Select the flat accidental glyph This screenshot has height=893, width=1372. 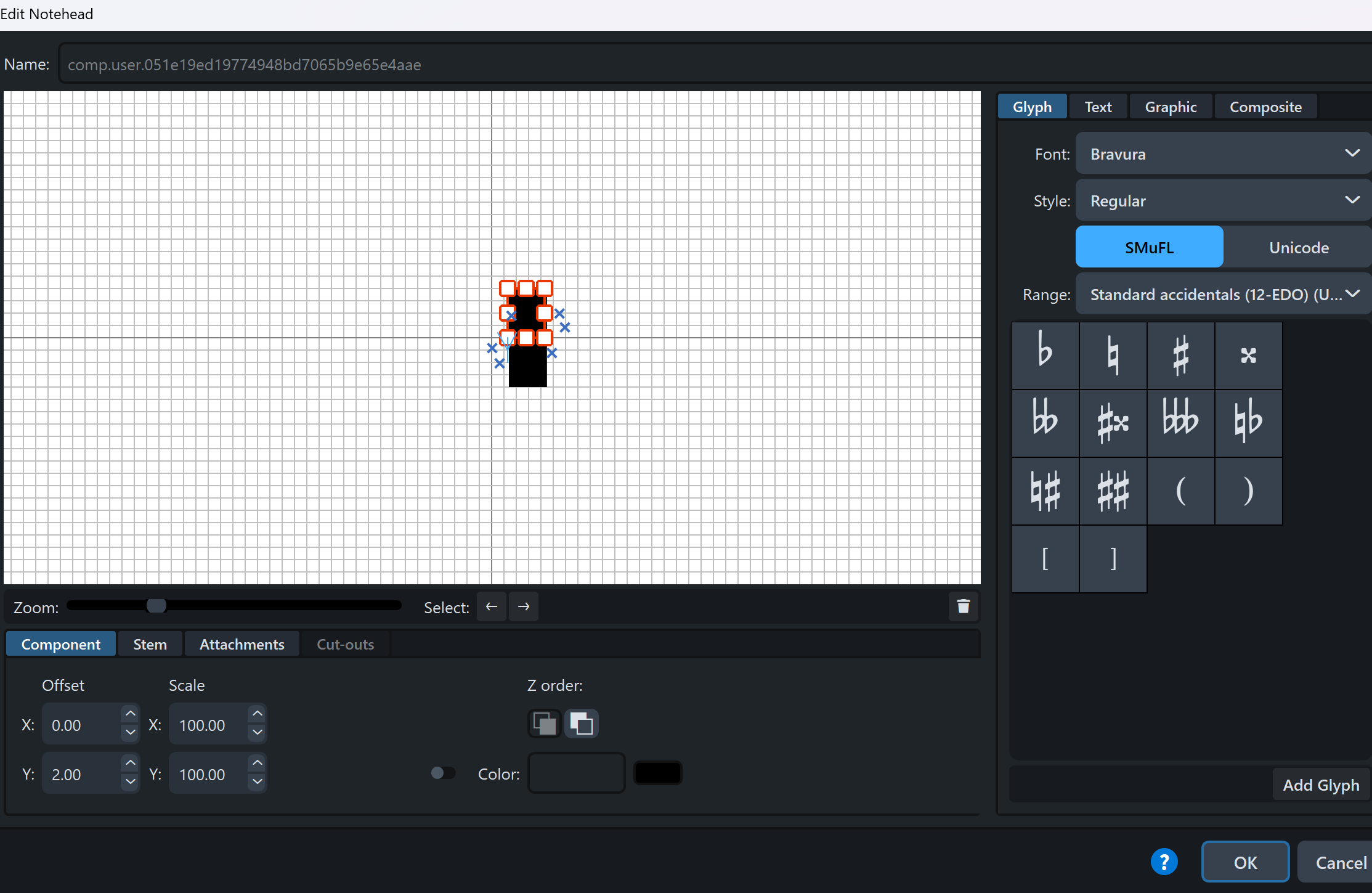click(x=1045, y=355)
